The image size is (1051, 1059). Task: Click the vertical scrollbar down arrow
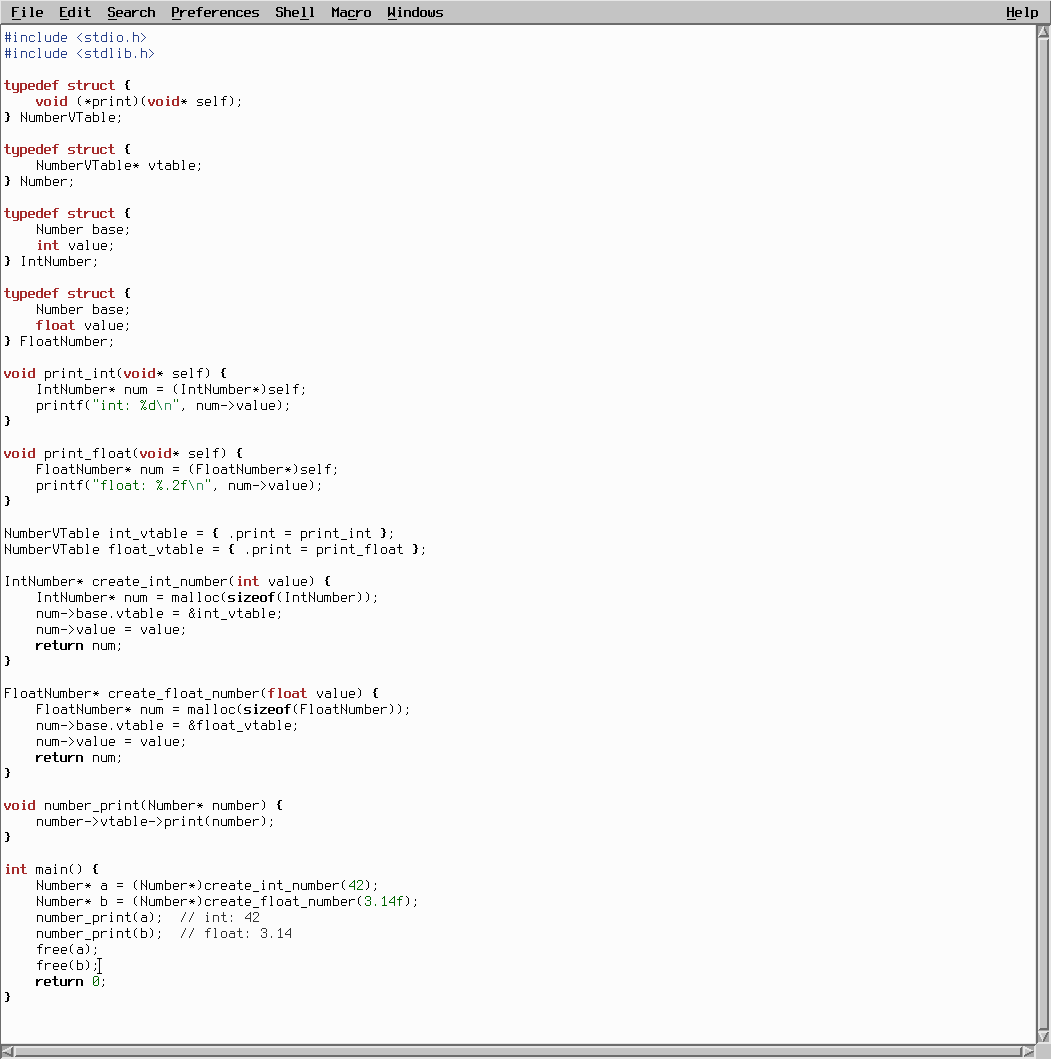1043,1036
